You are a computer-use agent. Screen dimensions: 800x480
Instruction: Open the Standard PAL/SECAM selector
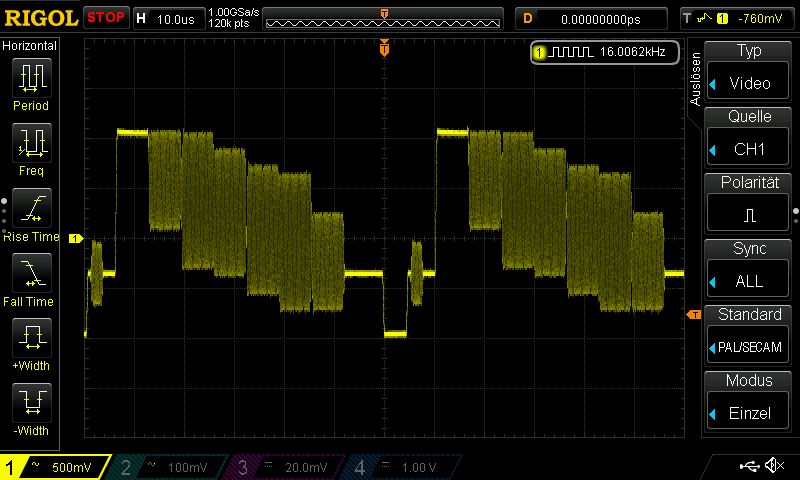(x=748, y=336)
